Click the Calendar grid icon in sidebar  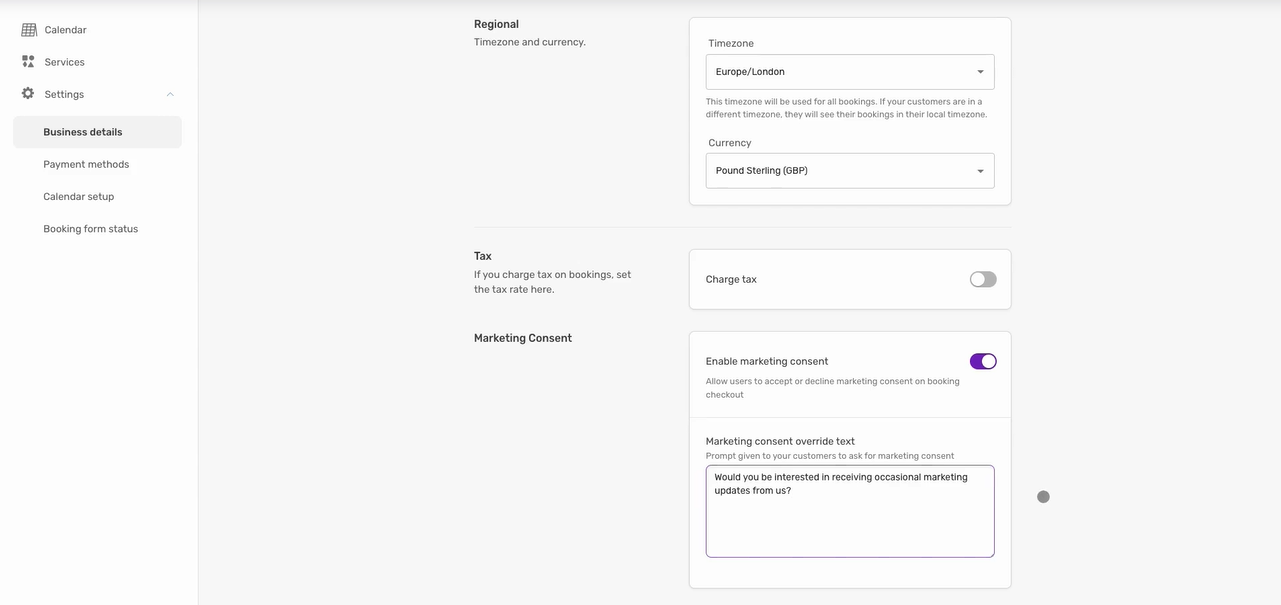(x=29, y=30)
